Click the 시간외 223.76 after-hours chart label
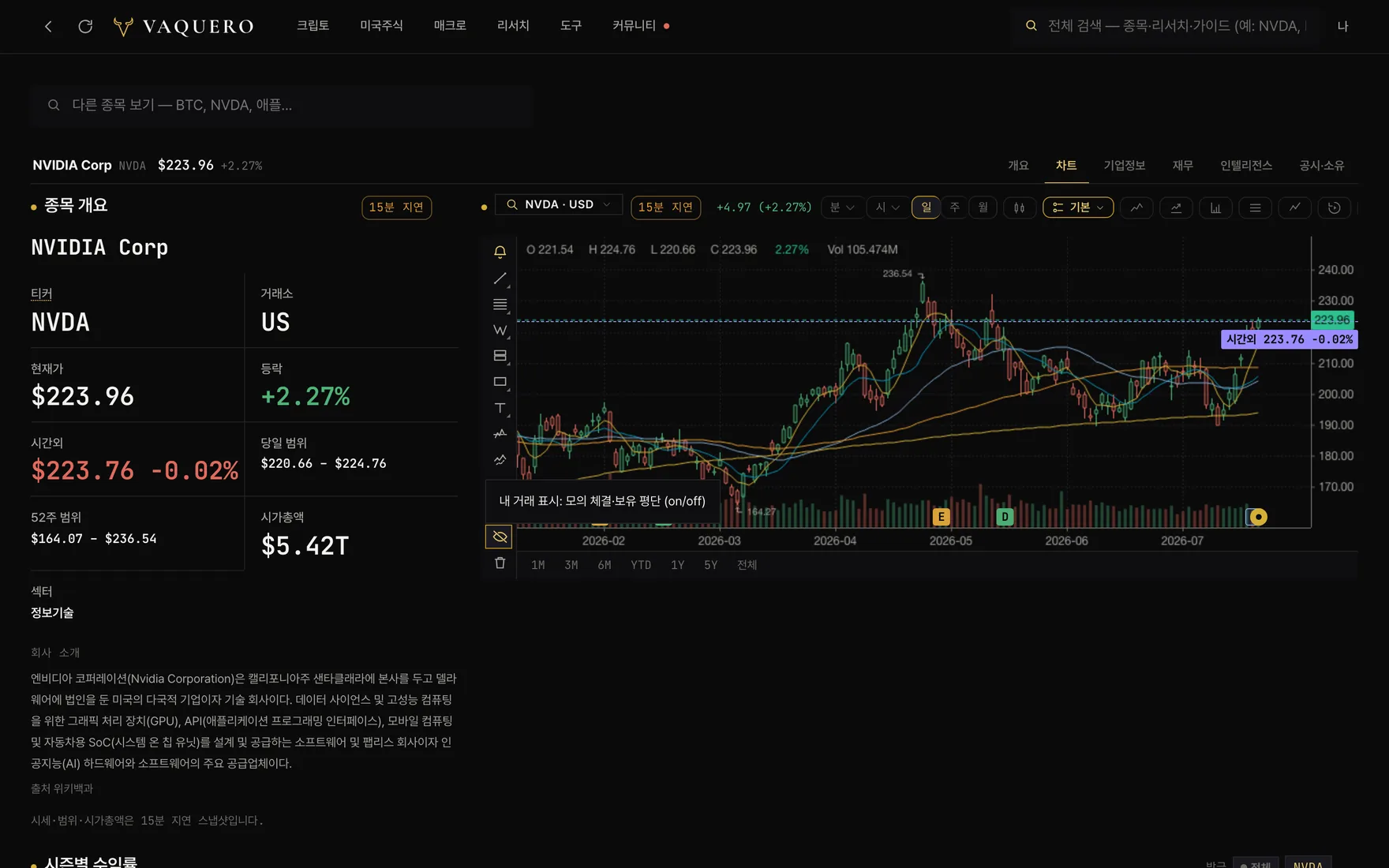 coord(1289,339)
